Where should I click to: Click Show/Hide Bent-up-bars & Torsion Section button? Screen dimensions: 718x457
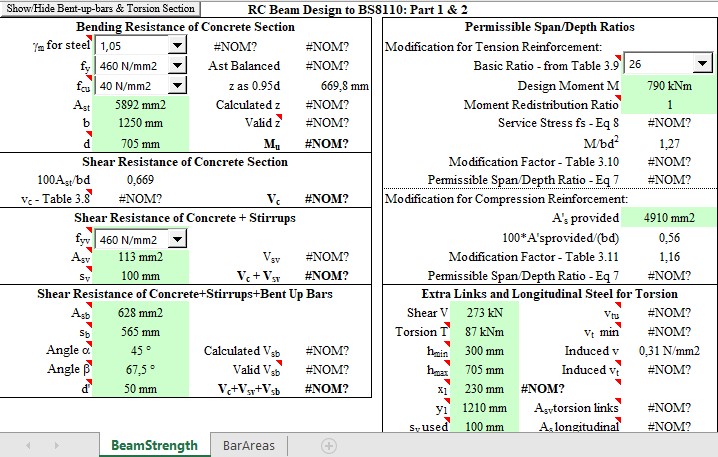[100, 8]
